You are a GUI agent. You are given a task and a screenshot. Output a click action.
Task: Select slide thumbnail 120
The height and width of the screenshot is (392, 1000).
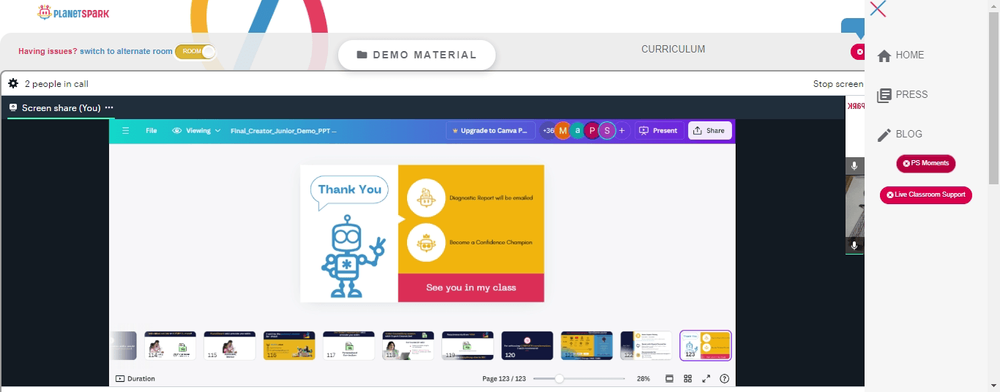(527, 345)
